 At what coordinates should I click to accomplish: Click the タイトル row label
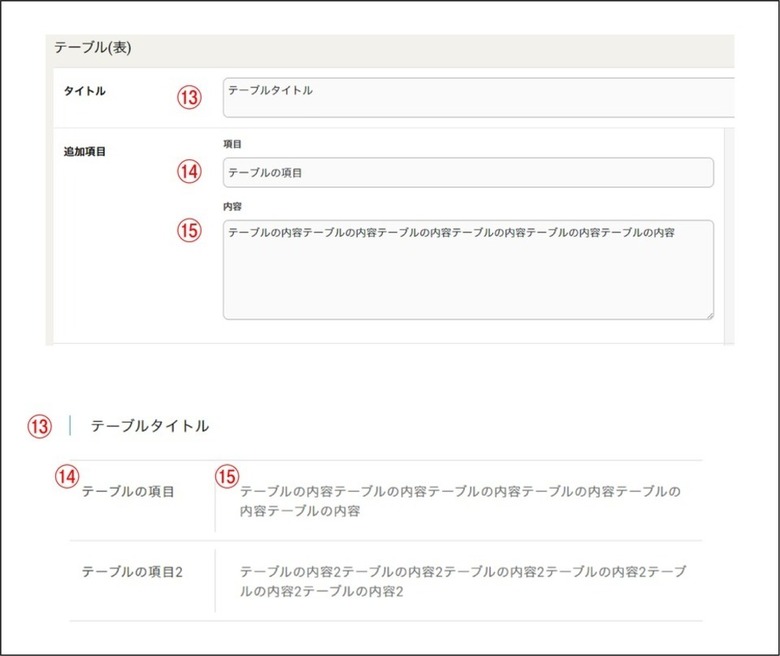[85, 91]
